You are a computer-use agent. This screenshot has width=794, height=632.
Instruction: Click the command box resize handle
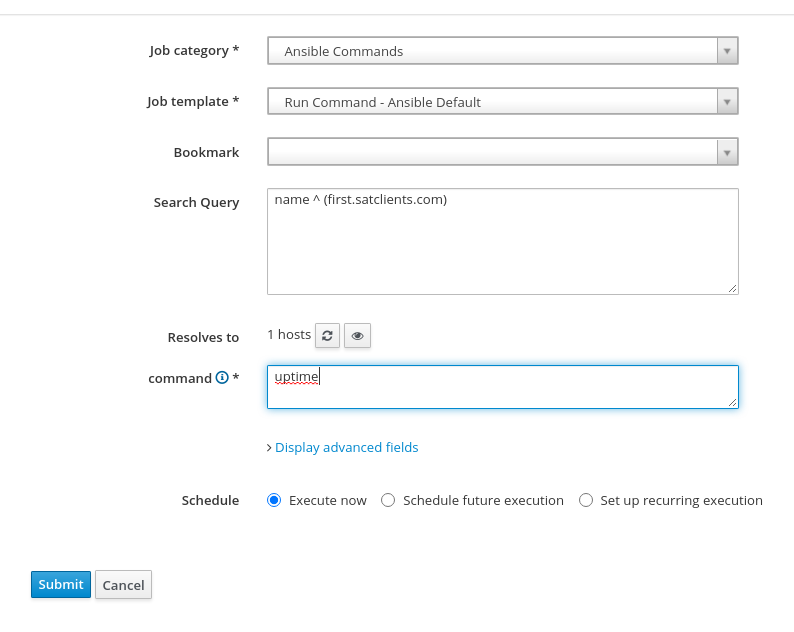tap(732, 402)
